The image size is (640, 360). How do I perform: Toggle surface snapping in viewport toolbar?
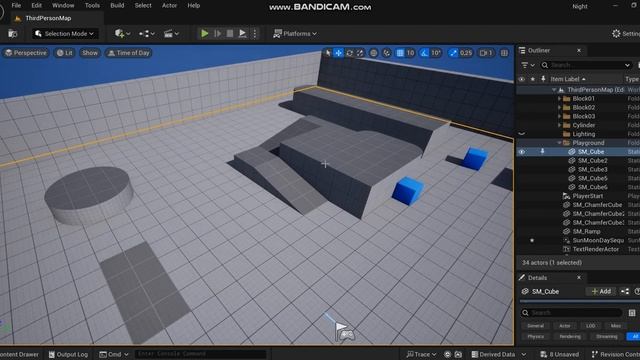(387, 53)
